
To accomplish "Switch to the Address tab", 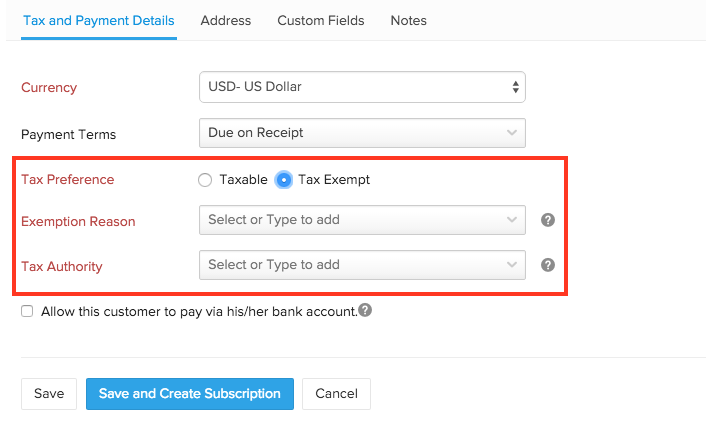I will tap(226, 20).
